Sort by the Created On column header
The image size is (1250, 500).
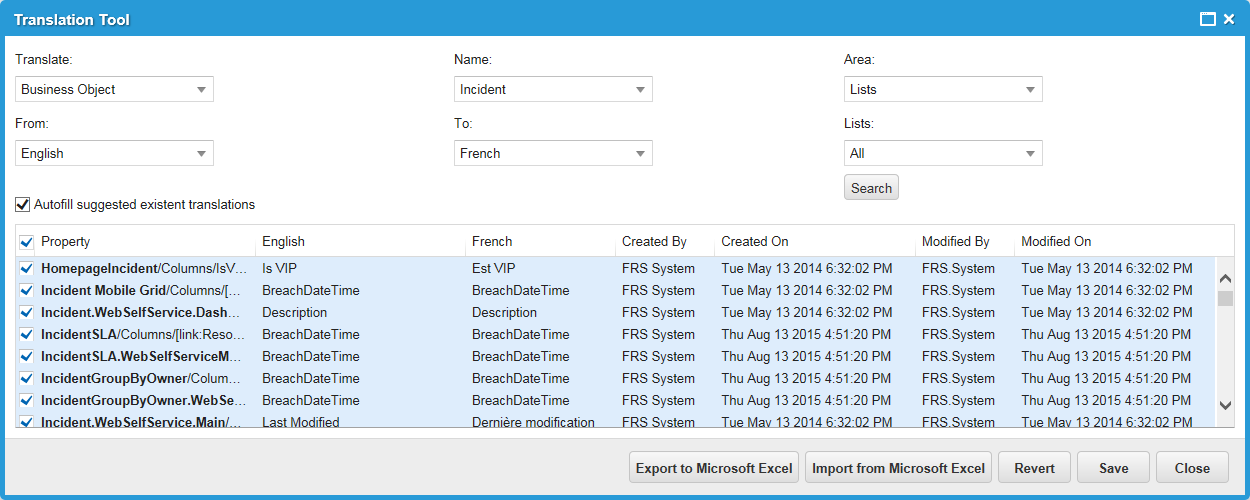tap(755, 242)
